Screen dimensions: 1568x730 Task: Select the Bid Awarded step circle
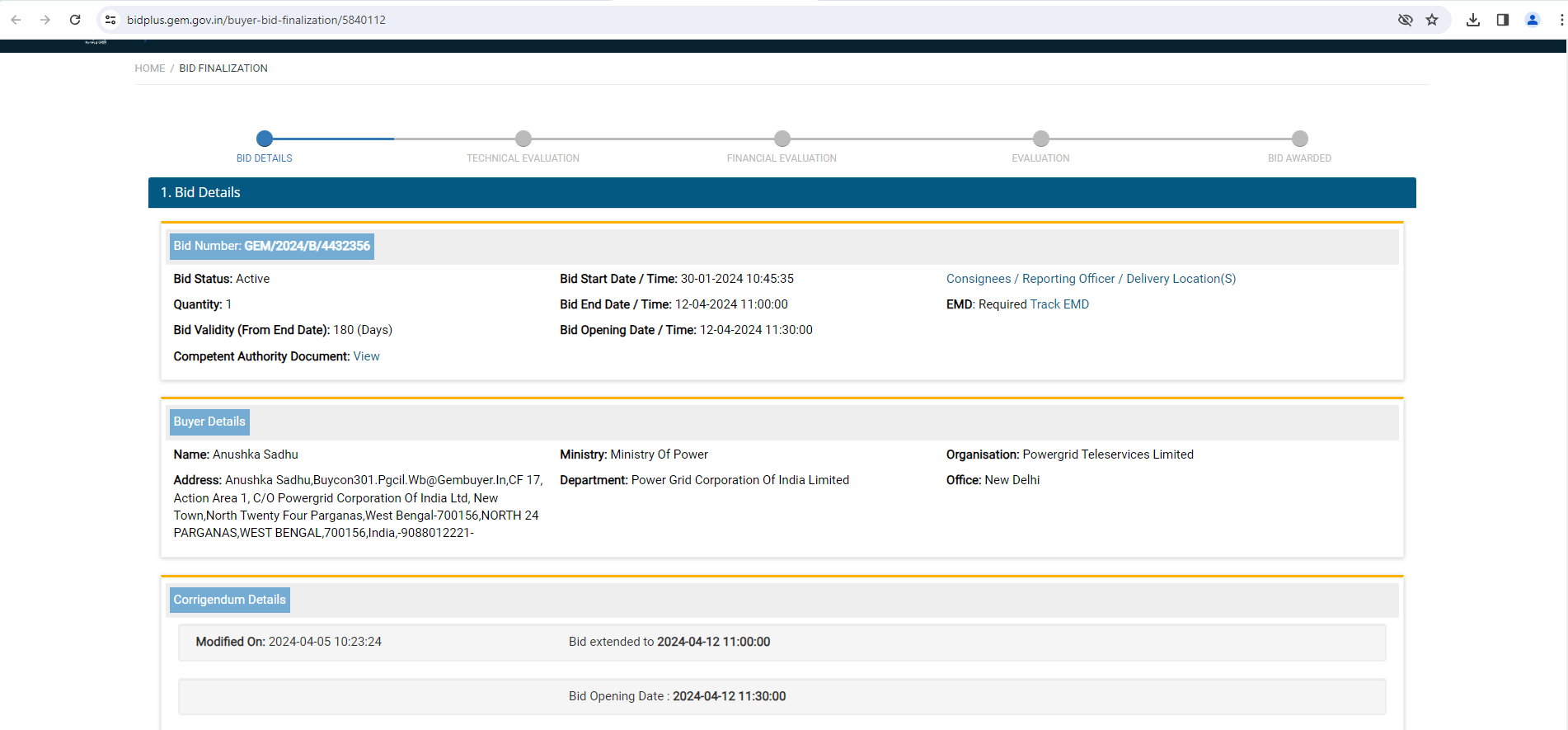tap(1300, 139)
